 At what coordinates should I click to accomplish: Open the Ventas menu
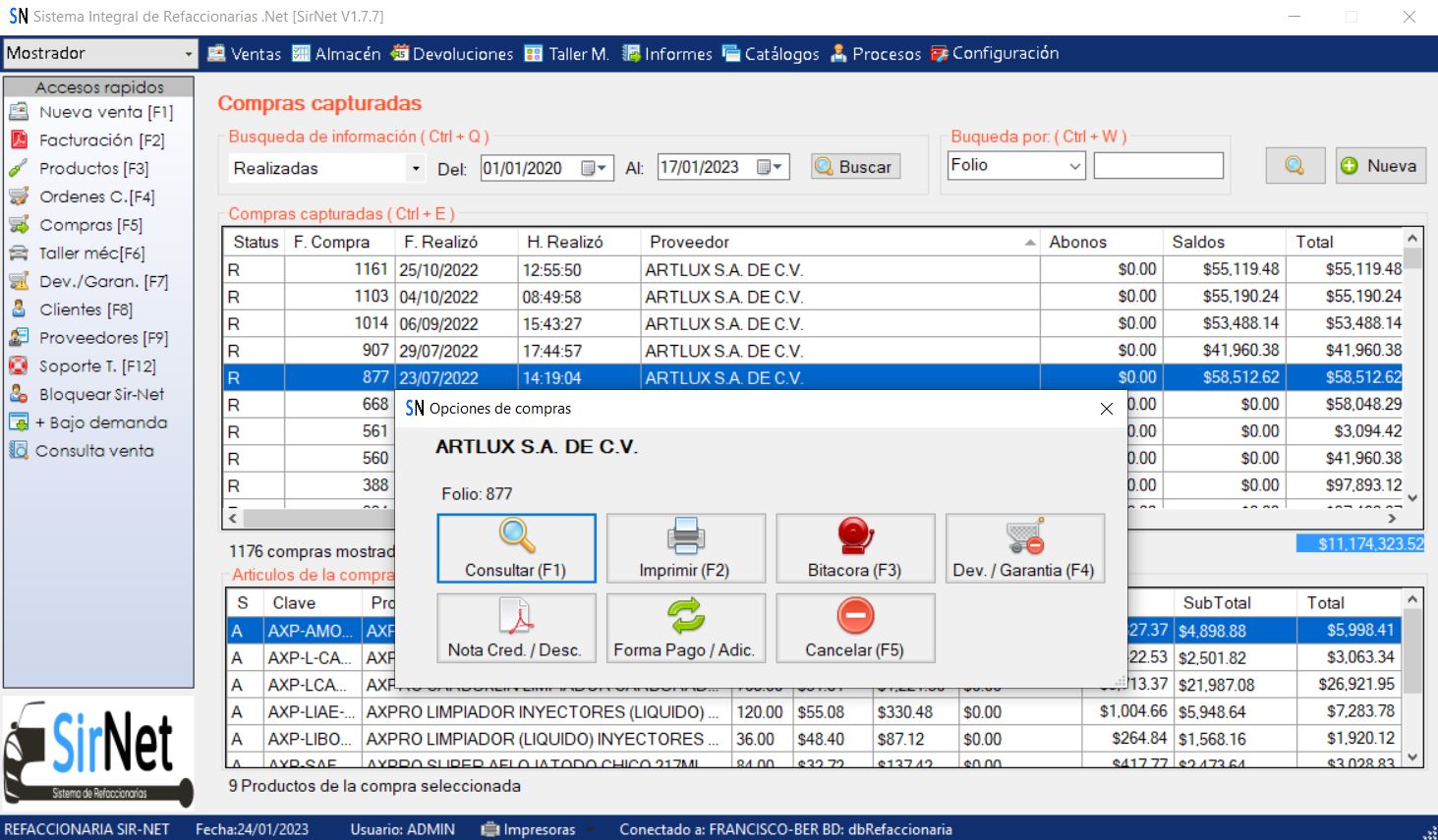pos(245,54)
